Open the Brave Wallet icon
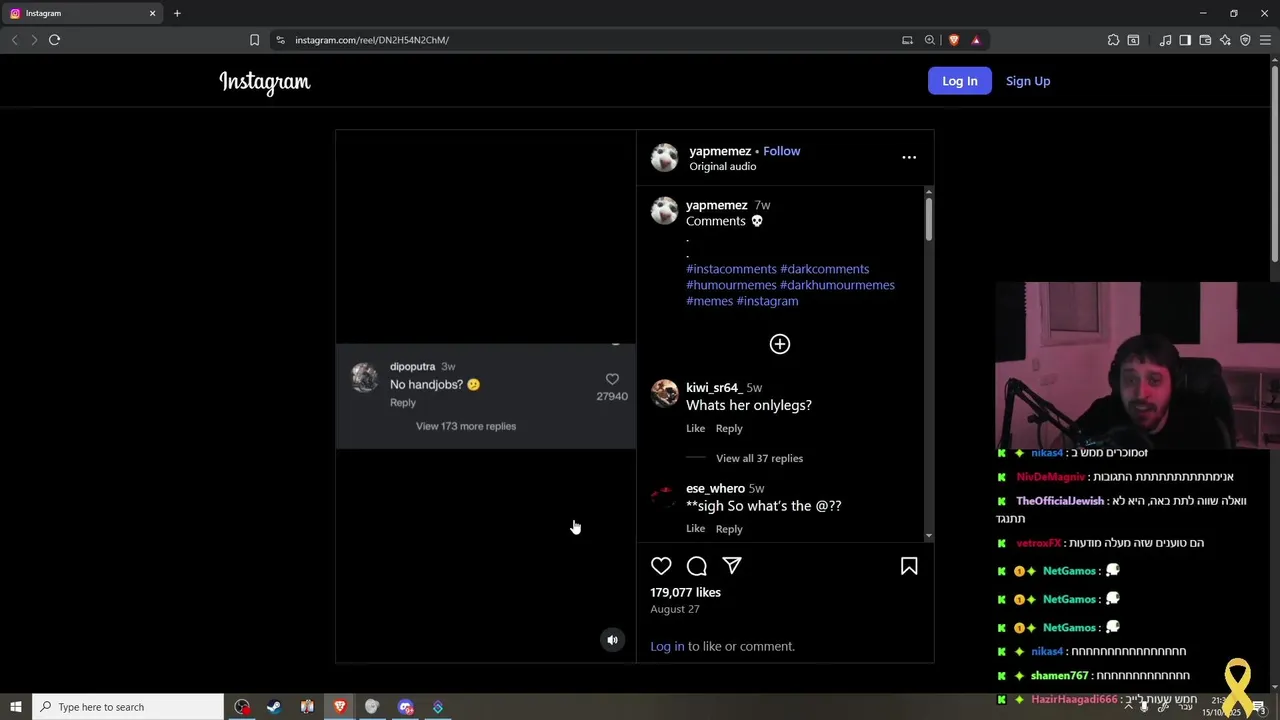1280x720 pixels. pos(1205,40)
